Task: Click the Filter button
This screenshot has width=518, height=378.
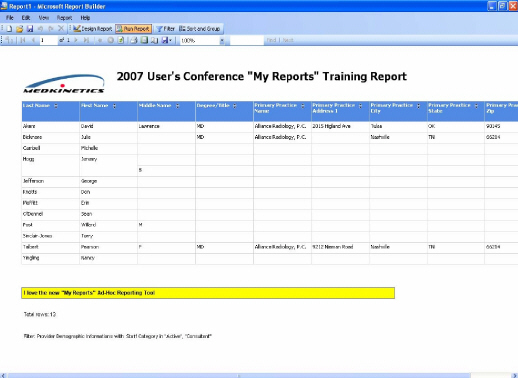Action: [x=166, y=29]
